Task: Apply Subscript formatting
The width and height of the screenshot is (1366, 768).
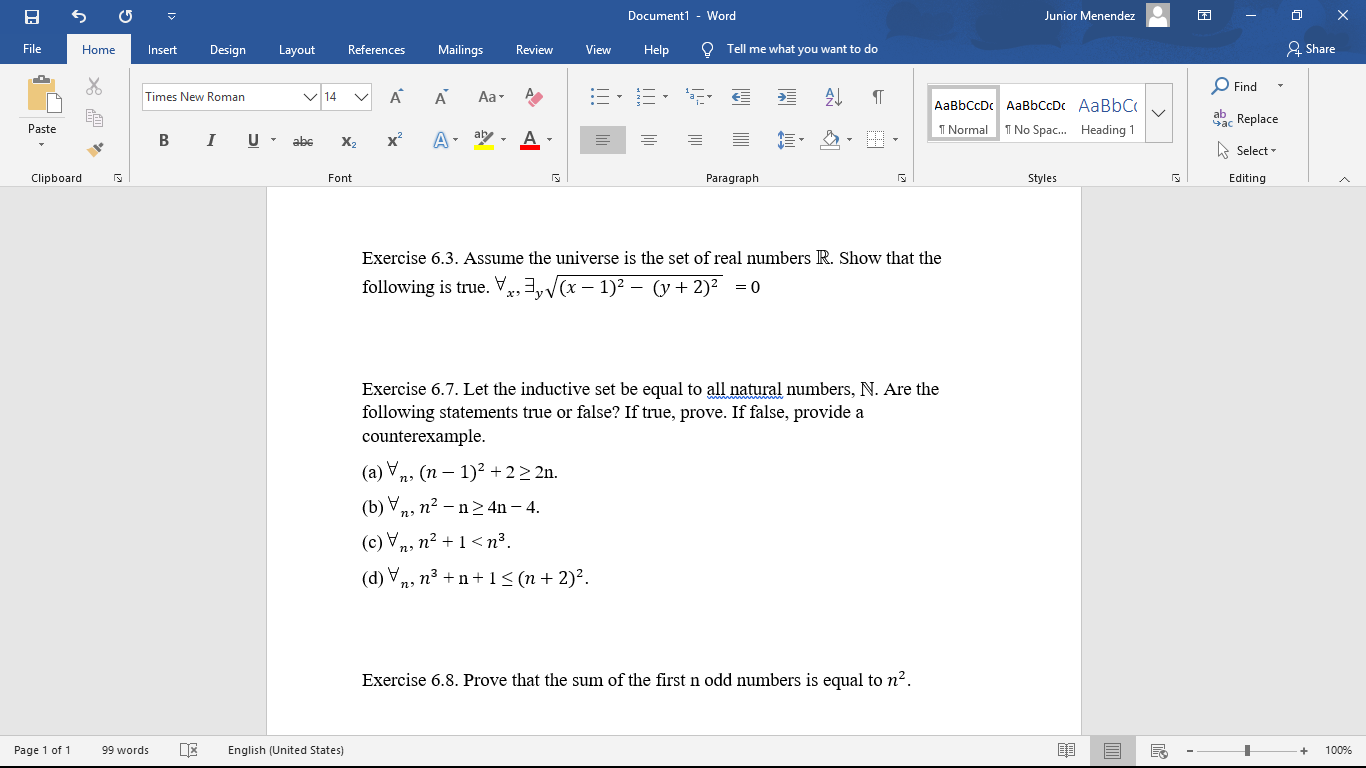Action: pos(347,140)
